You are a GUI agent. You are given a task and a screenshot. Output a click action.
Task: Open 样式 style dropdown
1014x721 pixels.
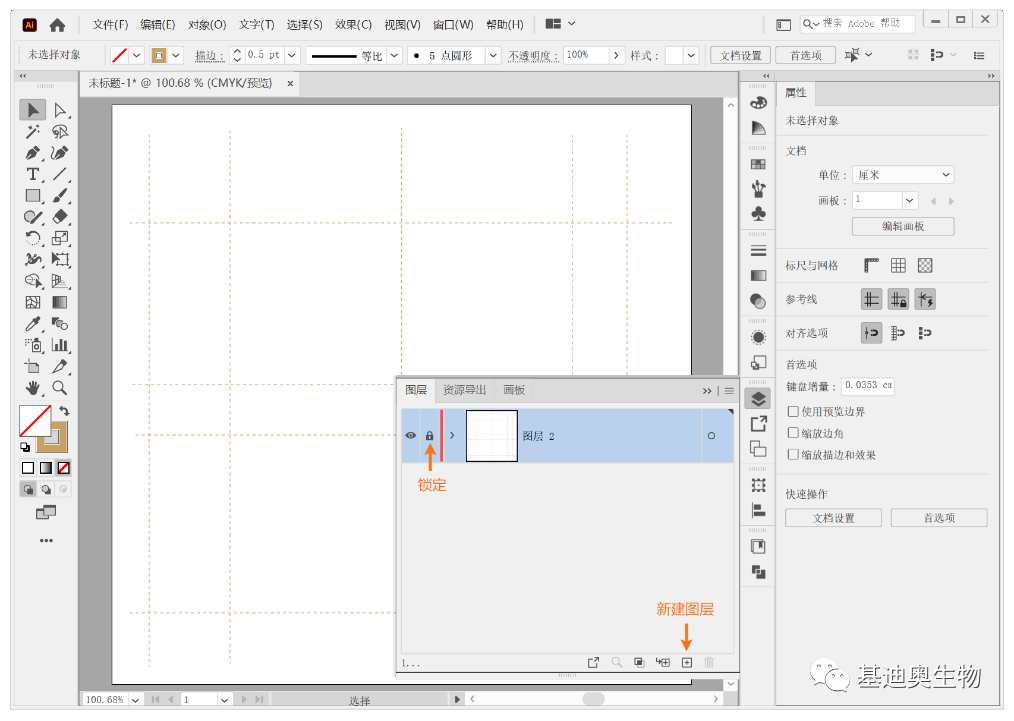click(x=691, y=56)
